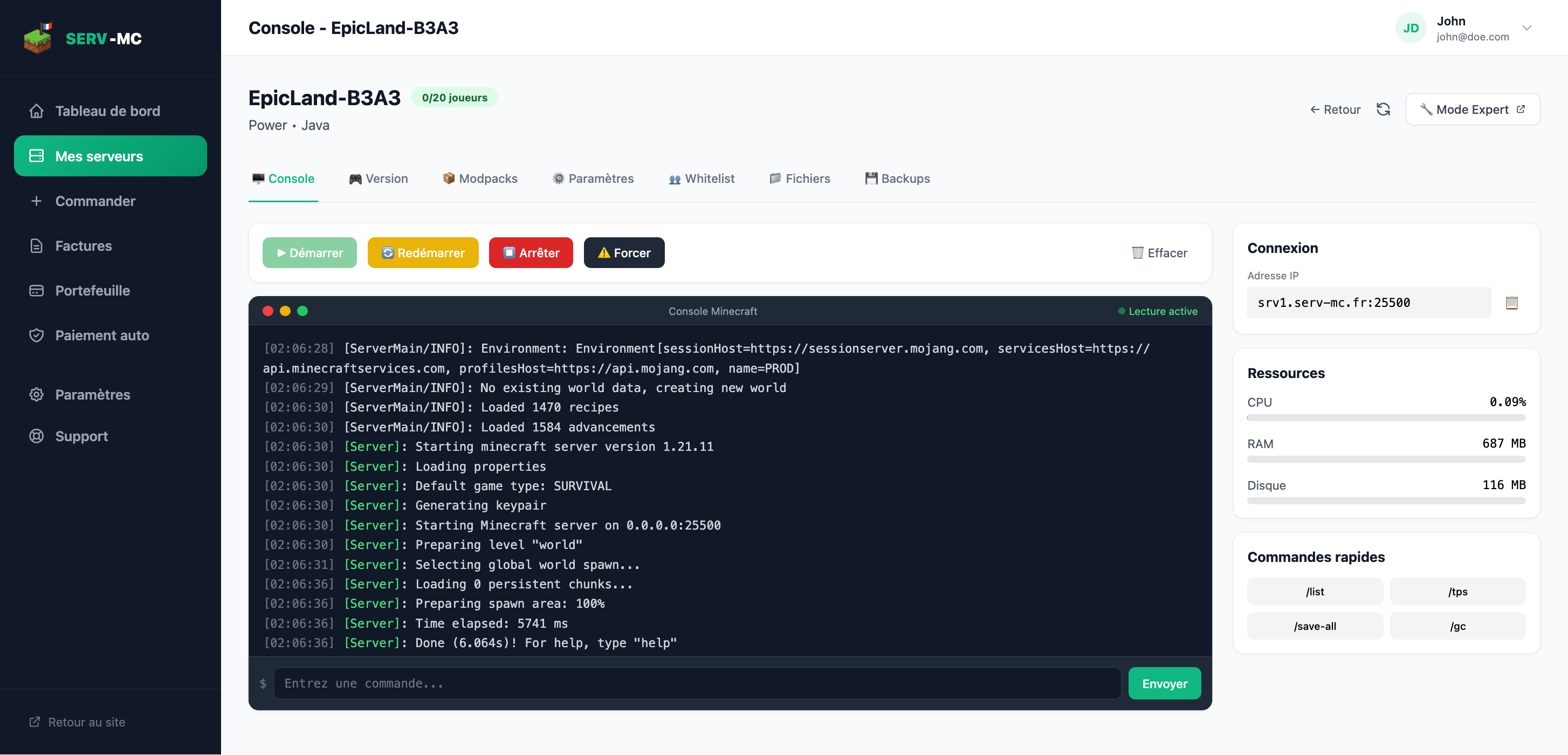Click the Console Minecraft title text
This screenshot has height=755, width=1568.
(713, 311)
